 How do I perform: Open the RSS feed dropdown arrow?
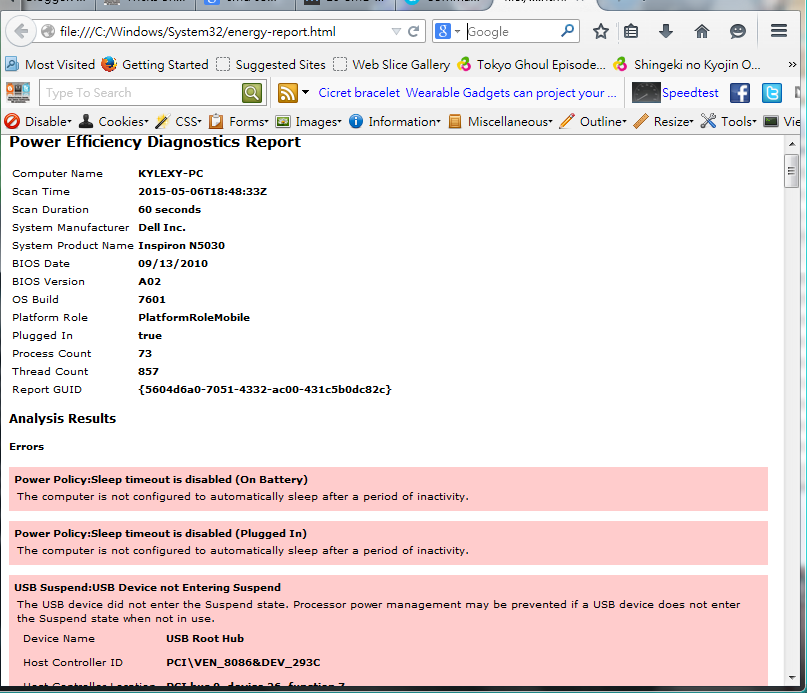[x=305, y=93]
